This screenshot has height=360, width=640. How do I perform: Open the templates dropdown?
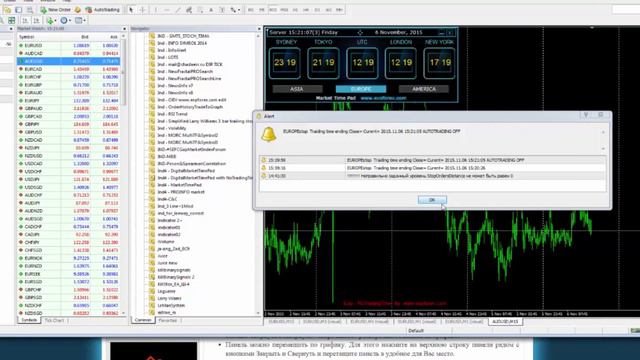(80, 20)
